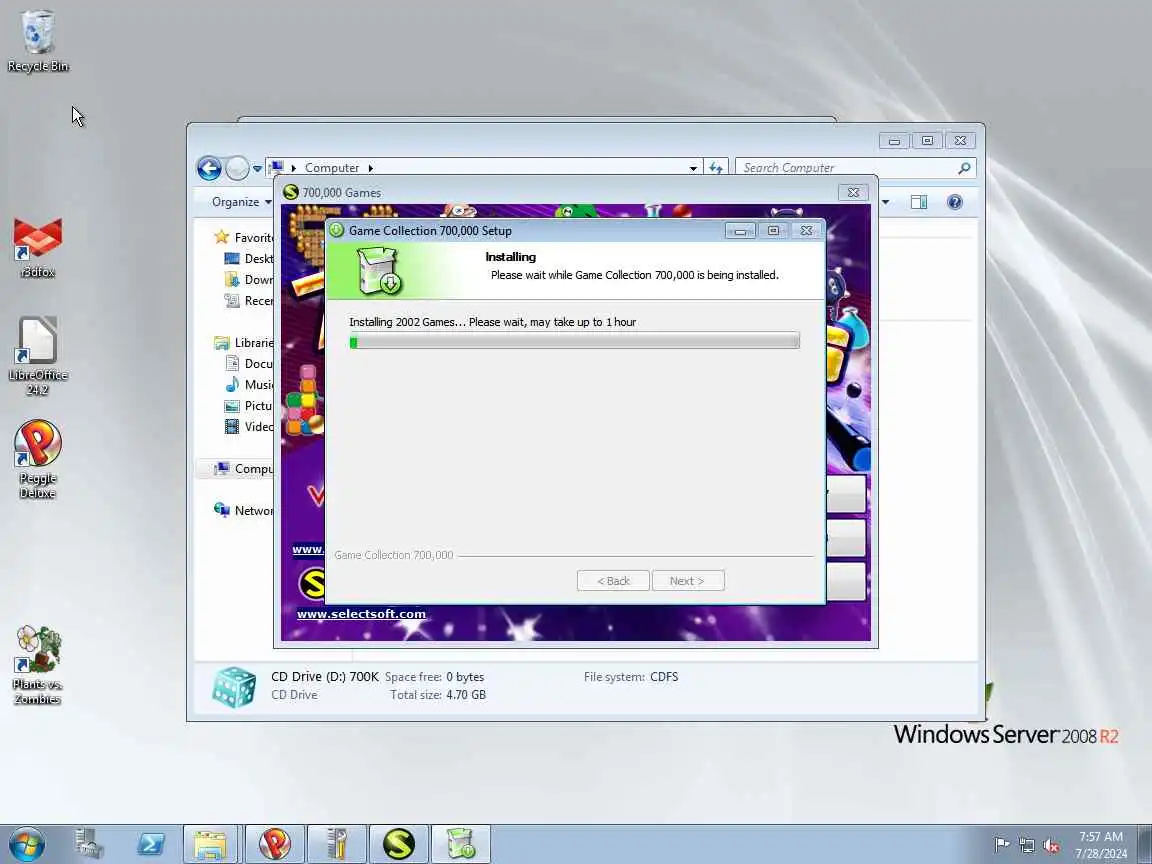The image size is (1152, 864).
Task: Select Downloads in the navigation pane
Action: pyautogui.click(x=249, y=279)
